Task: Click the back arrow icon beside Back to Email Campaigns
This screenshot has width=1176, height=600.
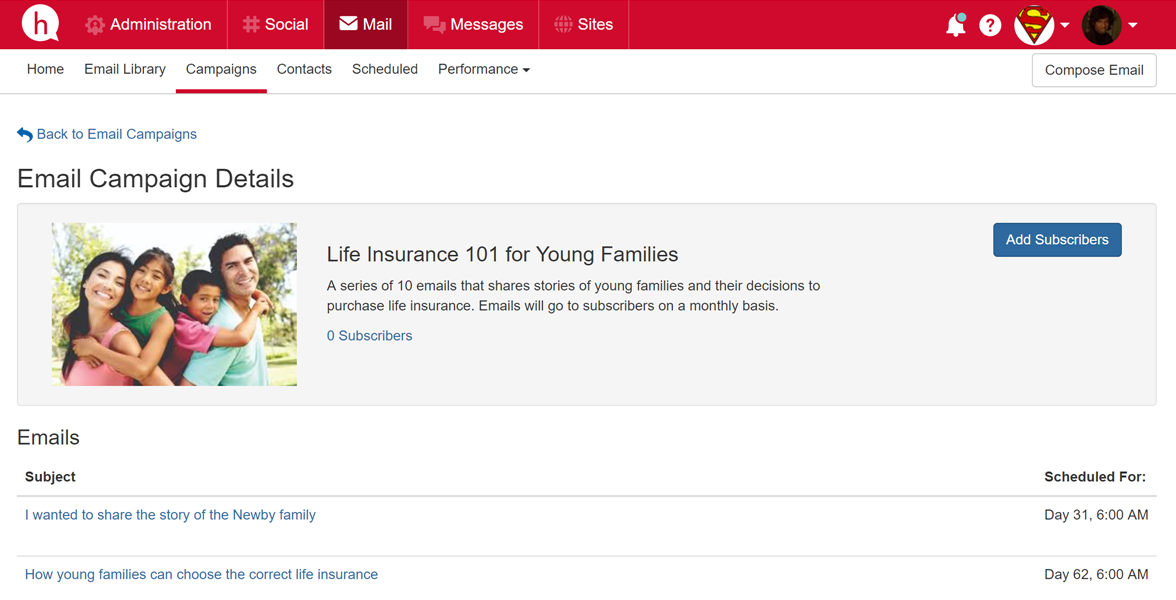Action: [25, 134]
